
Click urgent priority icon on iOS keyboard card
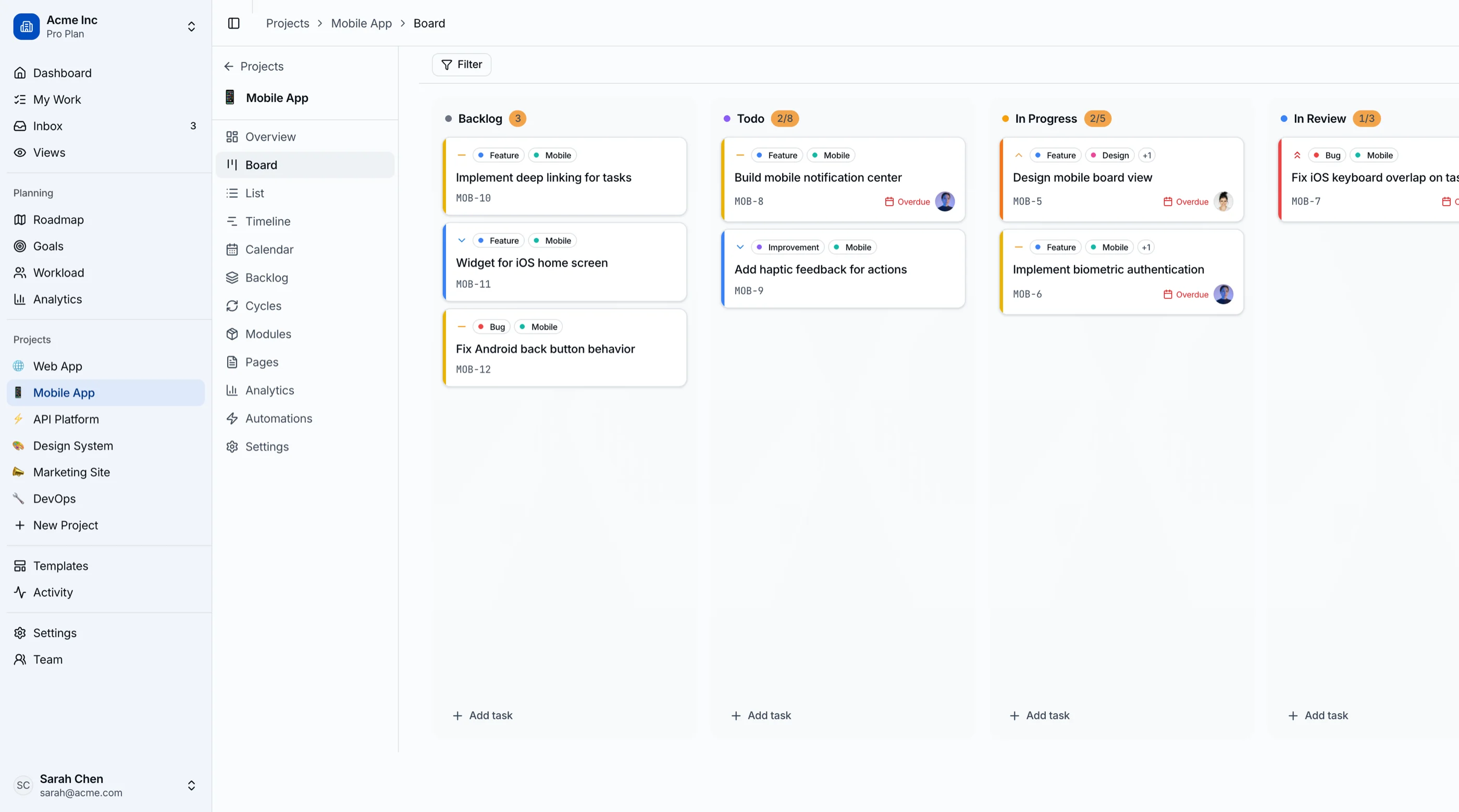[x=1297, y=155]
